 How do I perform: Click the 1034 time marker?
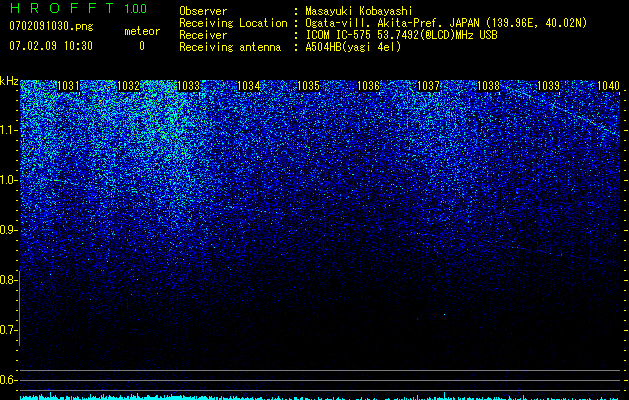click(x=248, y=86)
